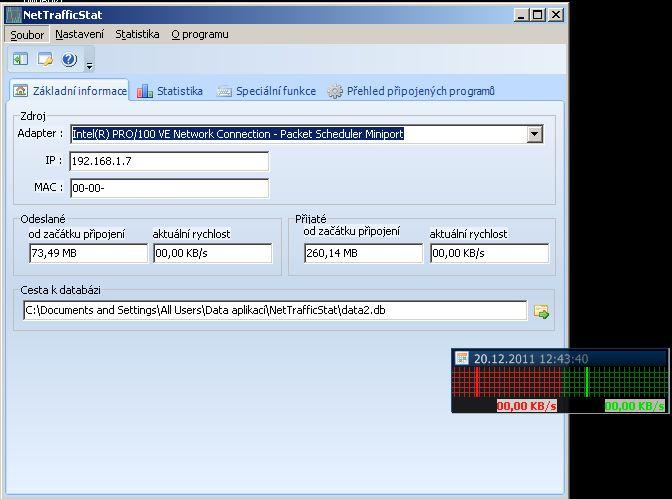Expand the toolbar options overflow arrow
Viewport: 672px width, 499px height.
[89, 66]
